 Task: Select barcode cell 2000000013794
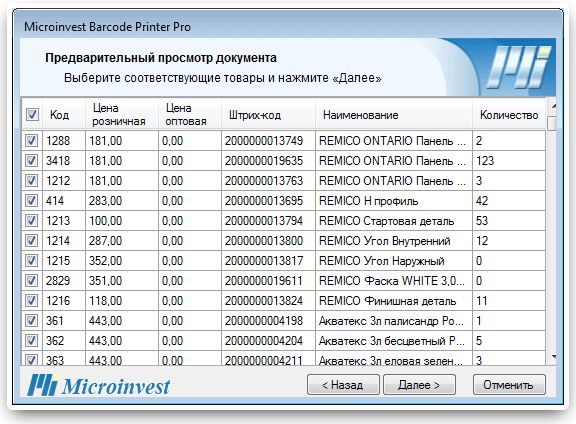tap(269, 221)
